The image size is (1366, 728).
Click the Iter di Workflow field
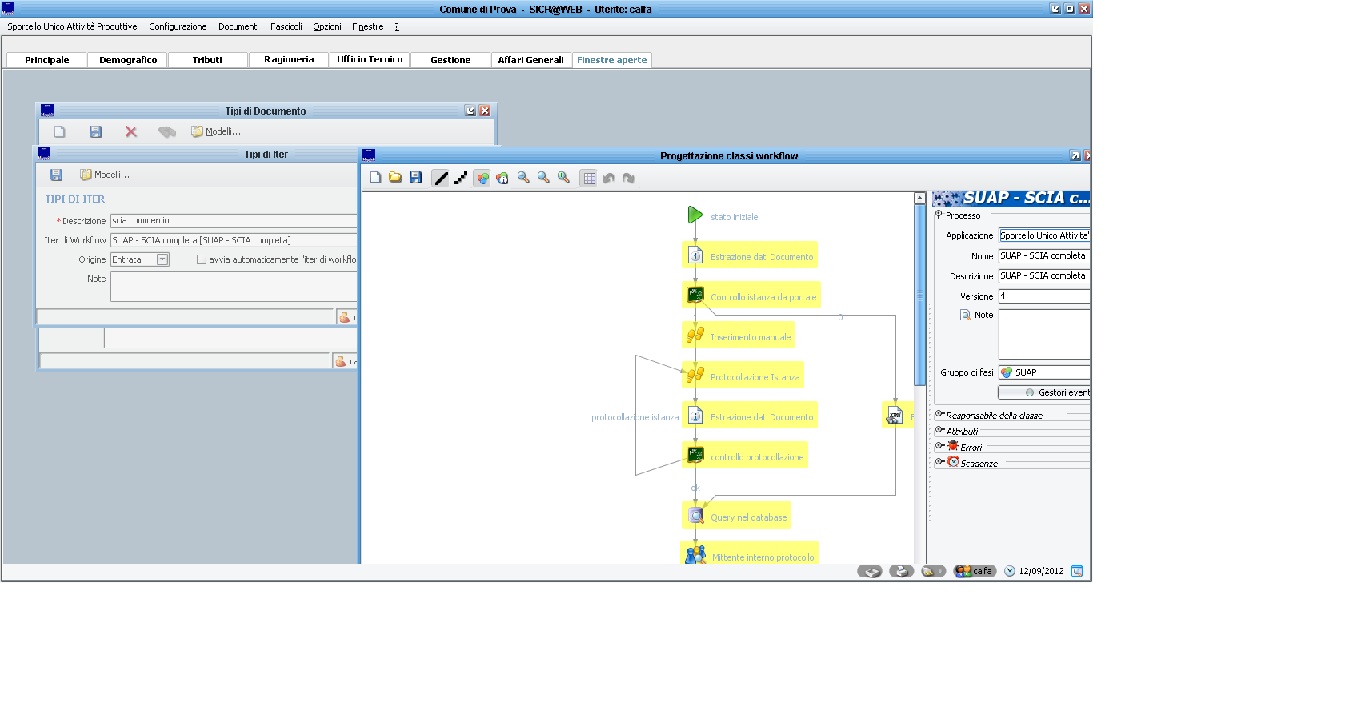233,240
